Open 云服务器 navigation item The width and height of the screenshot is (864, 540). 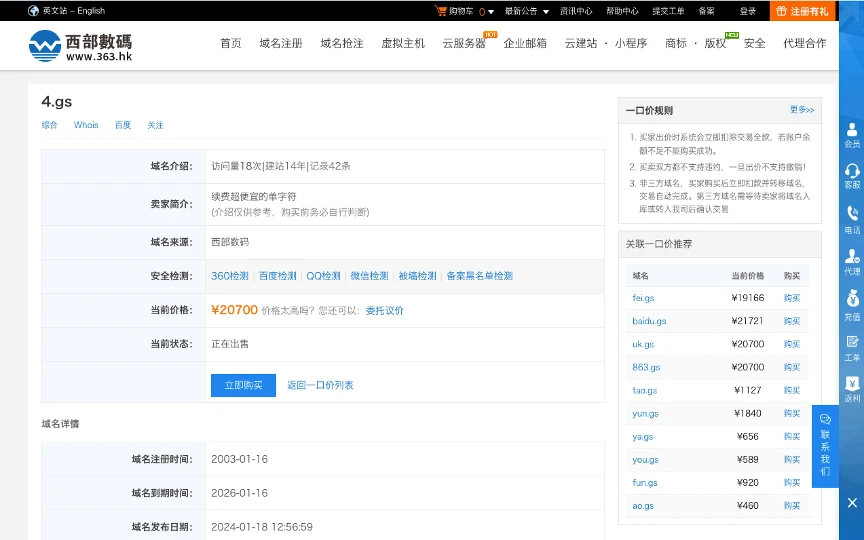[464, 43]
